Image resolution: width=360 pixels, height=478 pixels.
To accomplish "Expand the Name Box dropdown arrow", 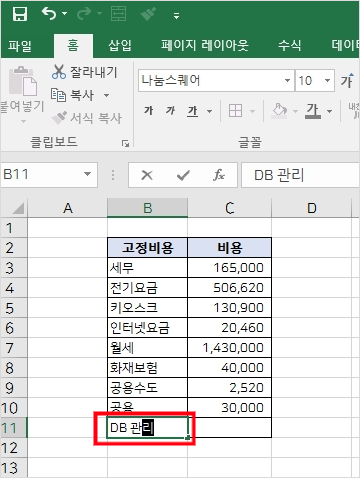I will [x=87, y=174].
